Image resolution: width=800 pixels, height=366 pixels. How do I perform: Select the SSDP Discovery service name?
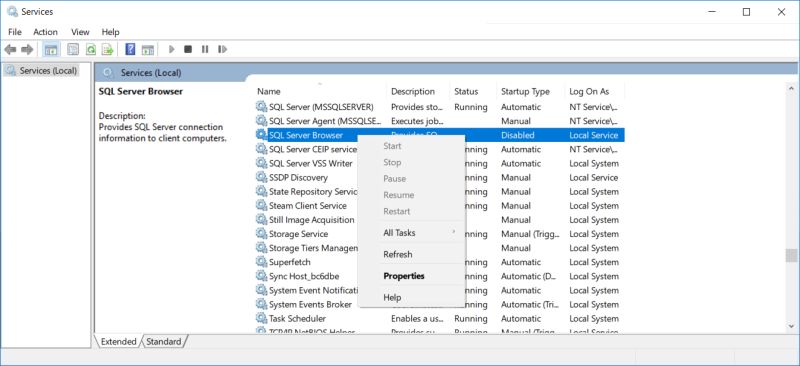point(298,177)
